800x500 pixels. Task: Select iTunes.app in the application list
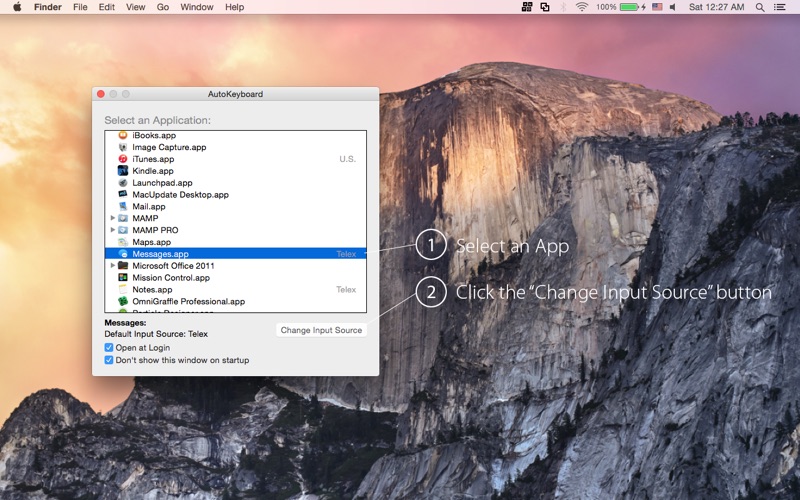pyautogui.click(x=153, y=159)
